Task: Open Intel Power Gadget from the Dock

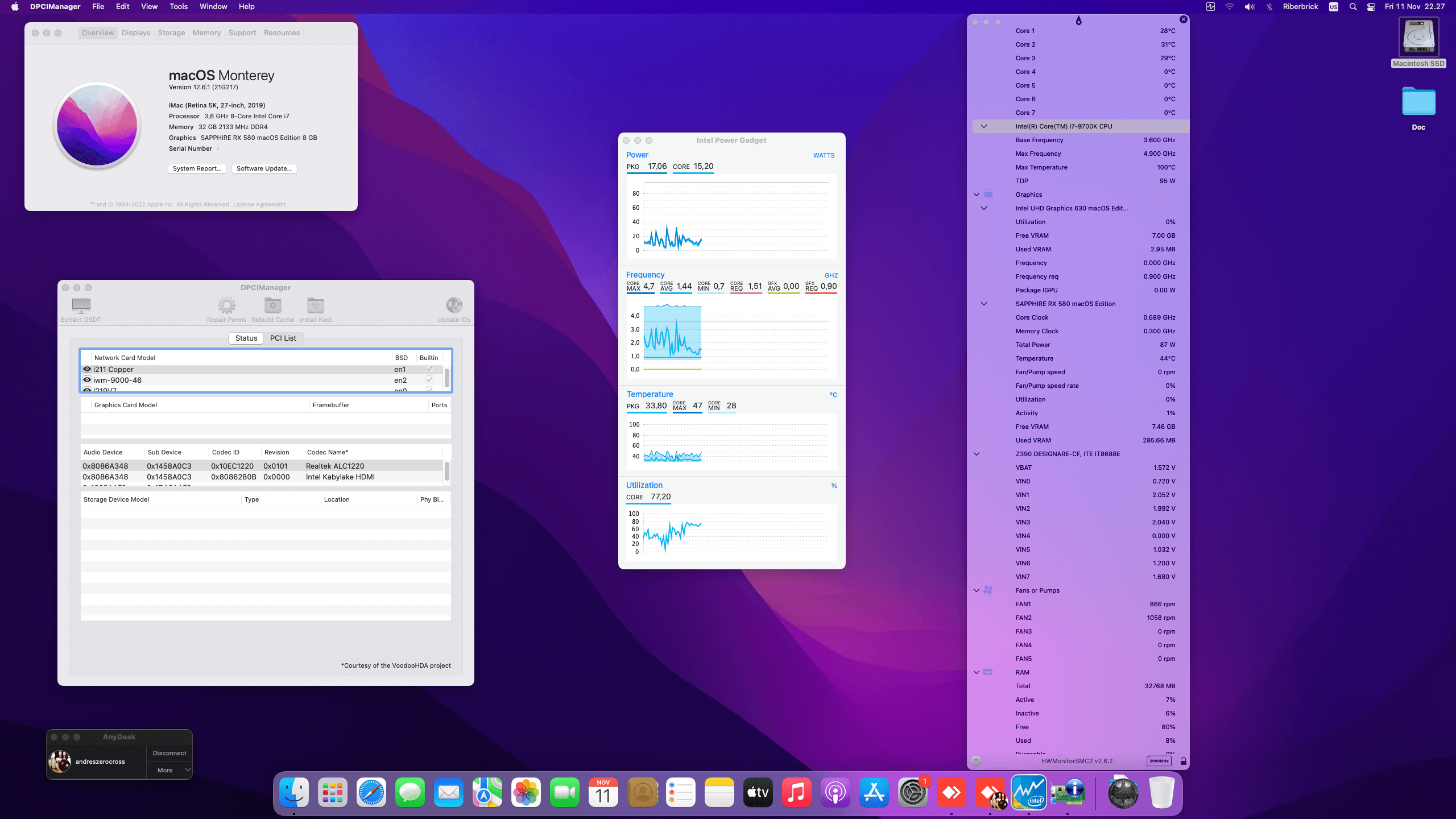Action: [x=1028, y=792]
